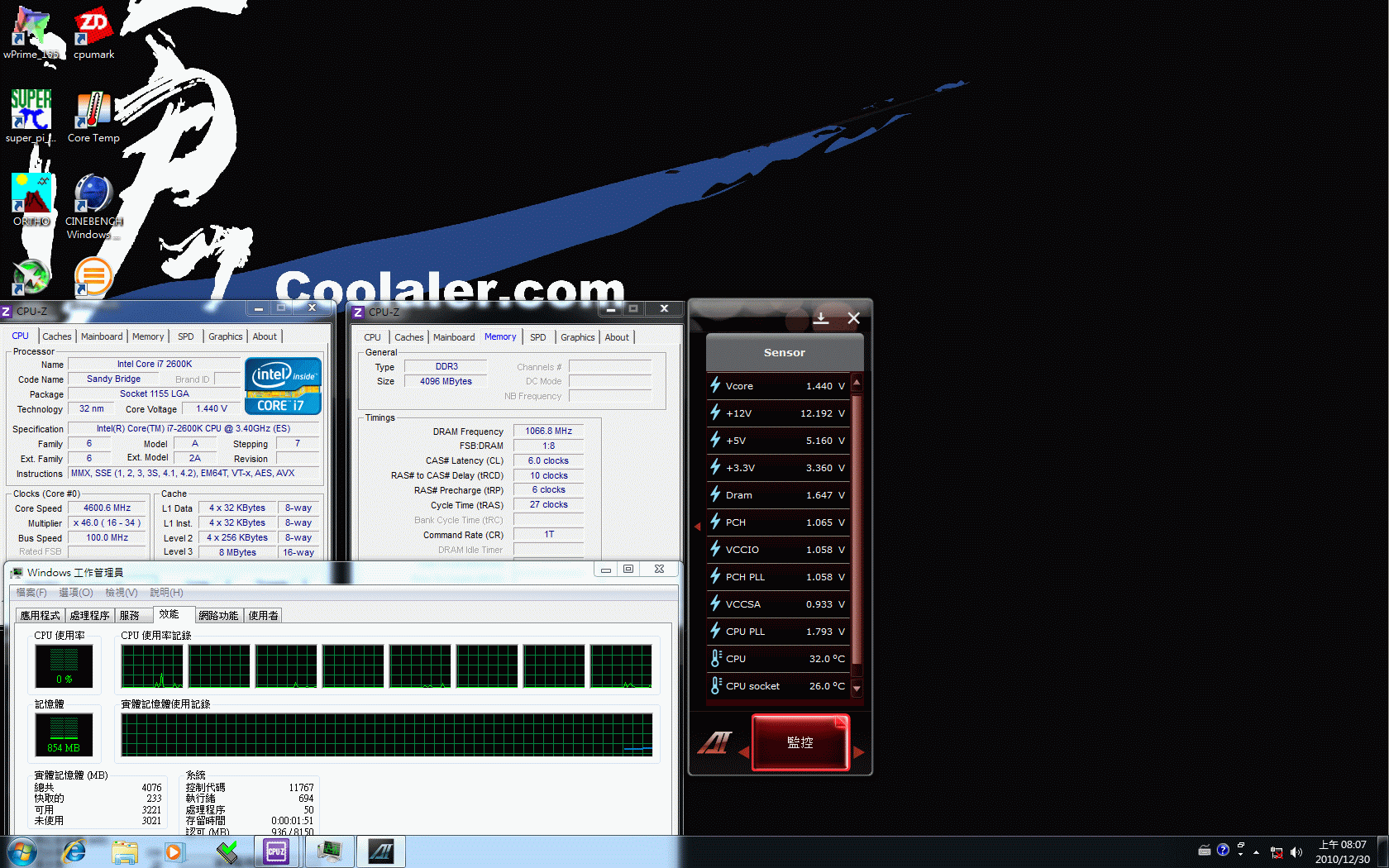The width and height of the screenshot is (1389, 868).
Task: Switch to CPU tab in right CPU-Z window
Action: [372, 337]
